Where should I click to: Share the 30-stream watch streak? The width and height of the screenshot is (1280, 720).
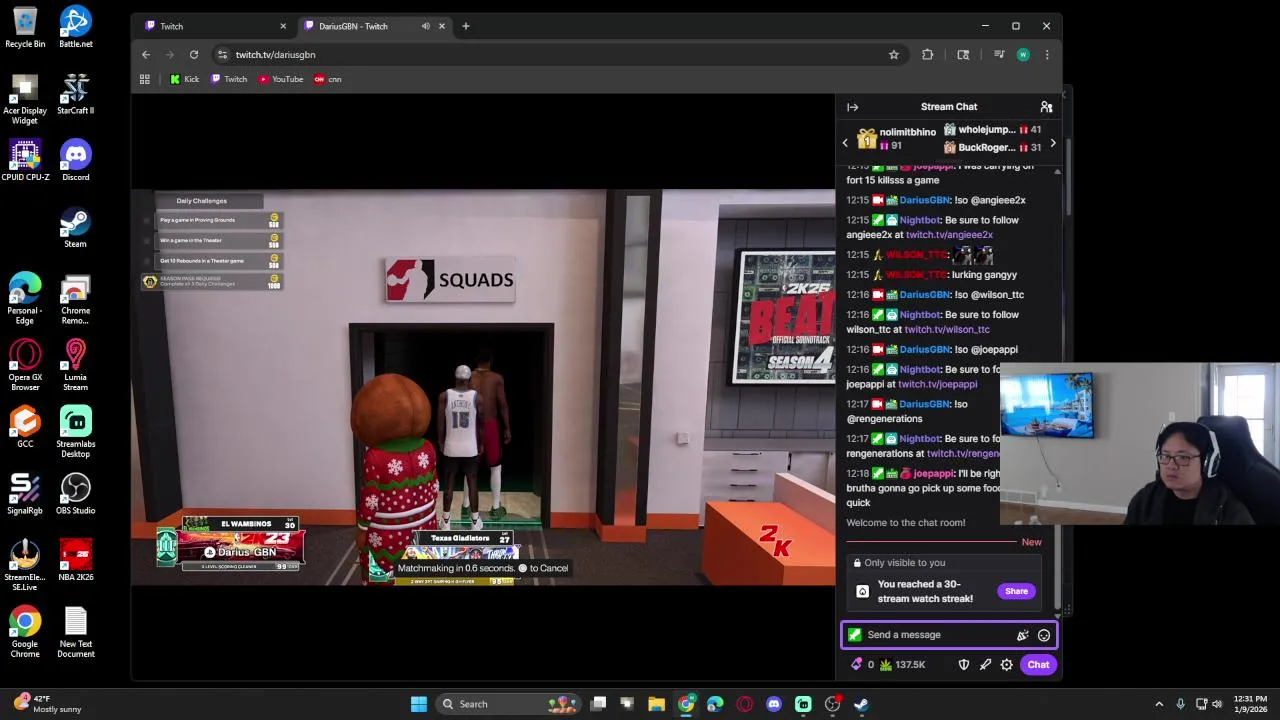coord(1016,591)
